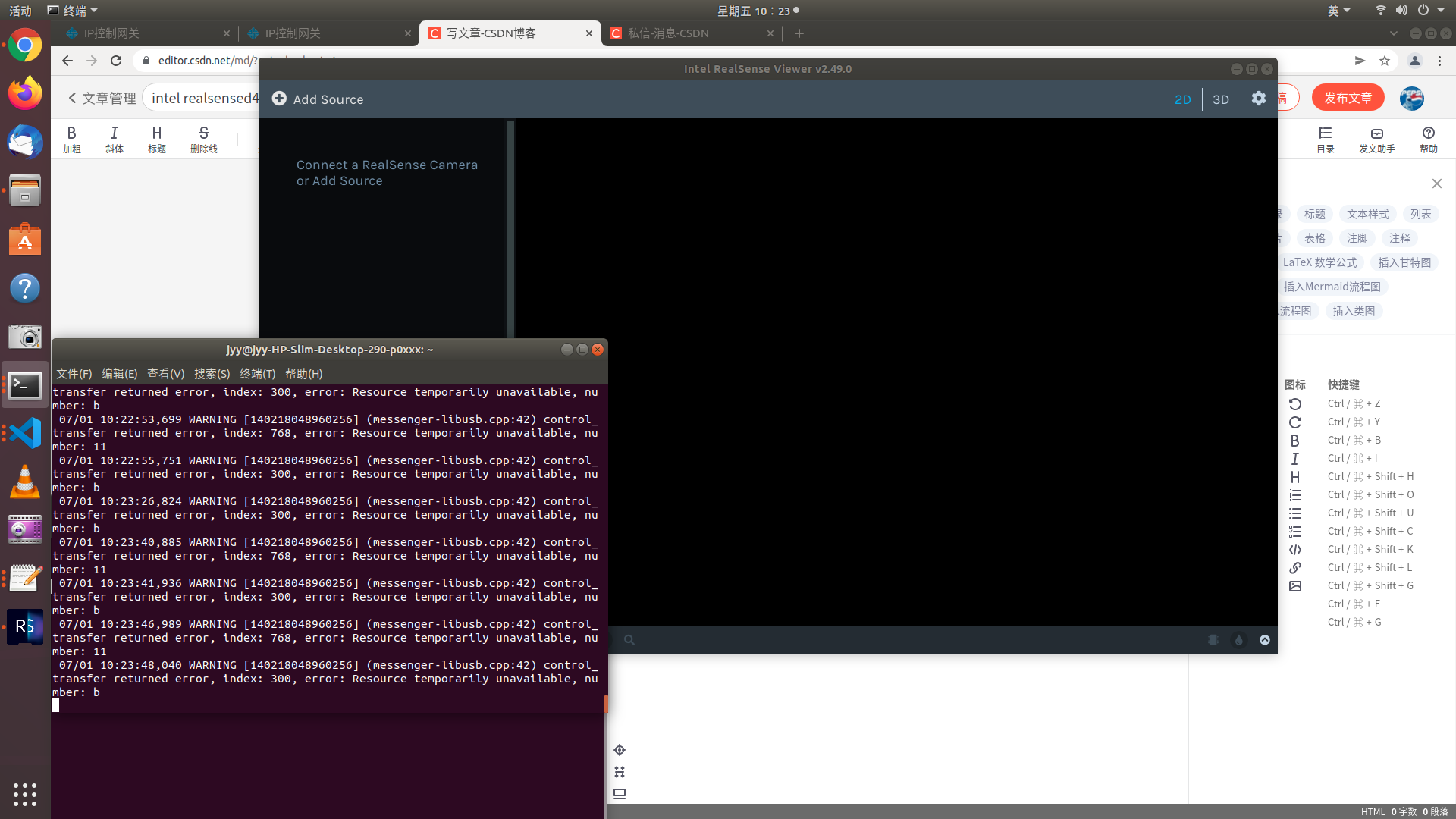Click the 发布文章 publish button
This screenshot has width=1456, height=819.
click(x=1348, y=97)
